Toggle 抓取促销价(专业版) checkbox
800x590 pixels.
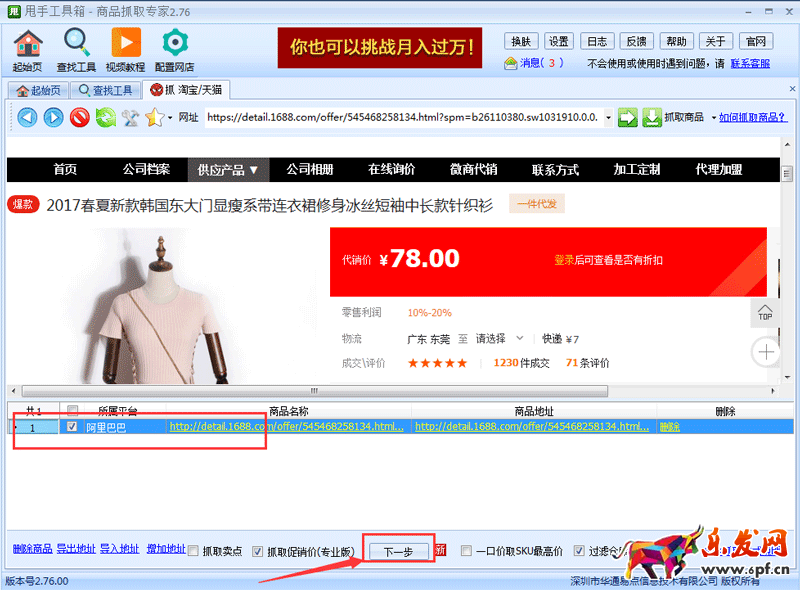[258, 551]
